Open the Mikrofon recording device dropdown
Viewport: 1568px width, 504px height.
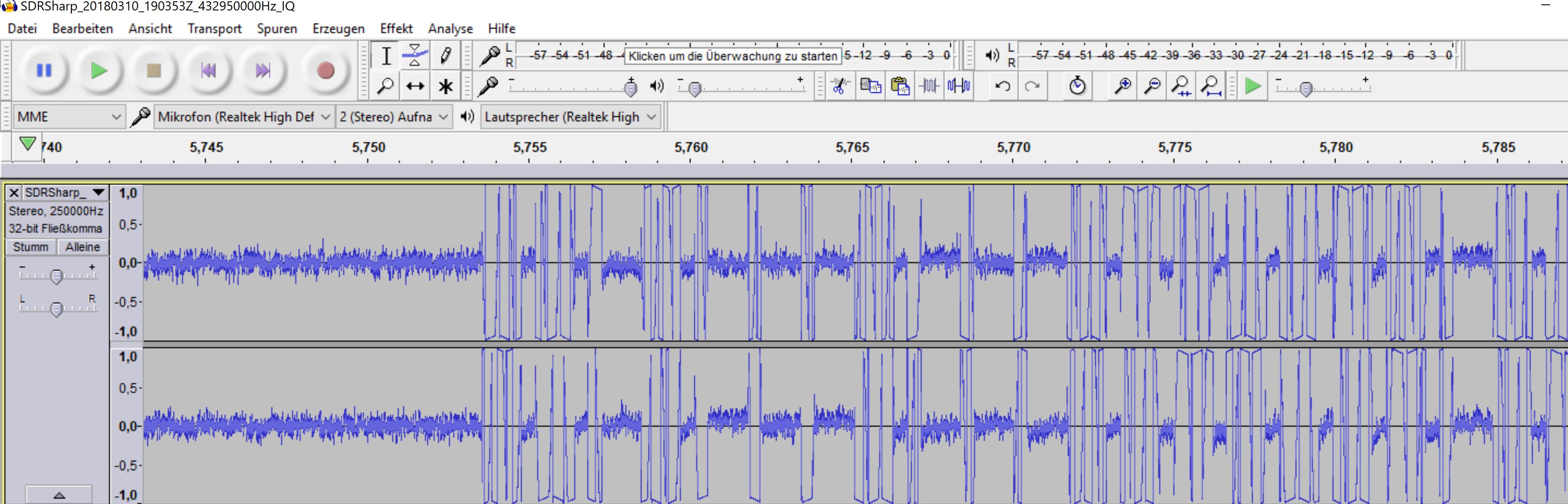244,117
